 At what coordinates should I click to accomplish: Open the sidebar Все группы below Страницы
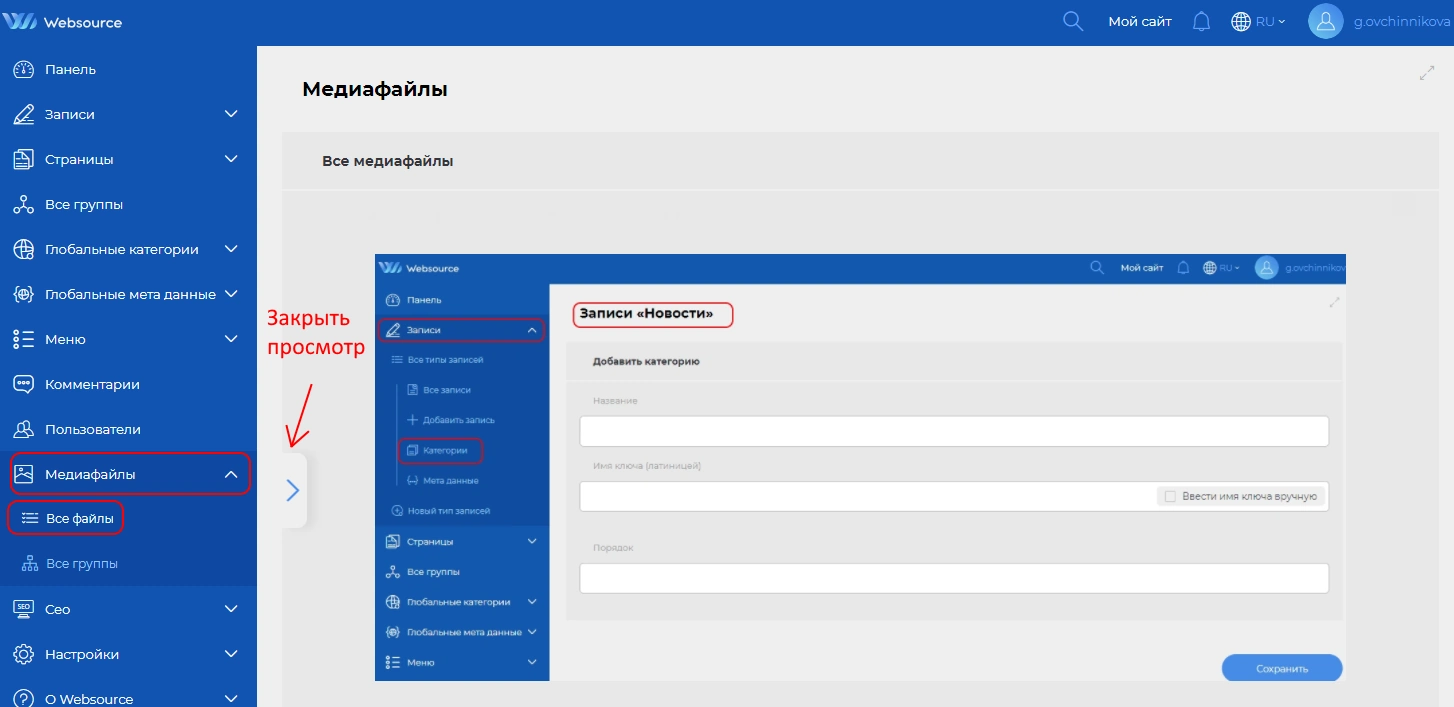(84, 204)
